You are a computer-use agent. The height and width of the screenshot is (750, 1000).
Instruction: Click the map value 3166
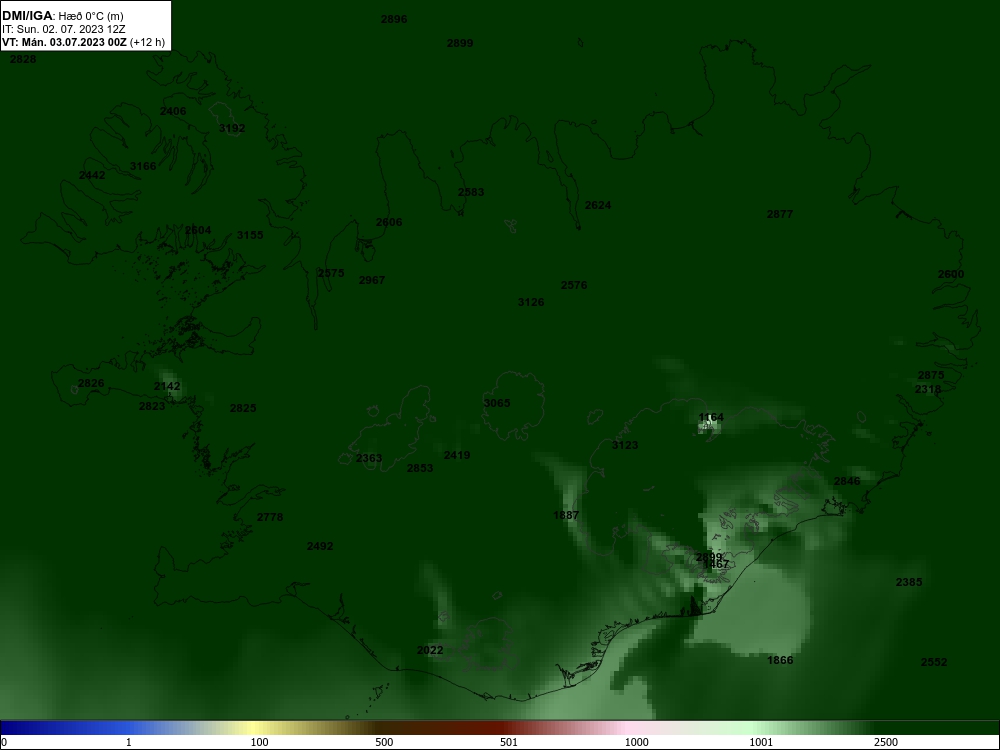click(143, 166)
